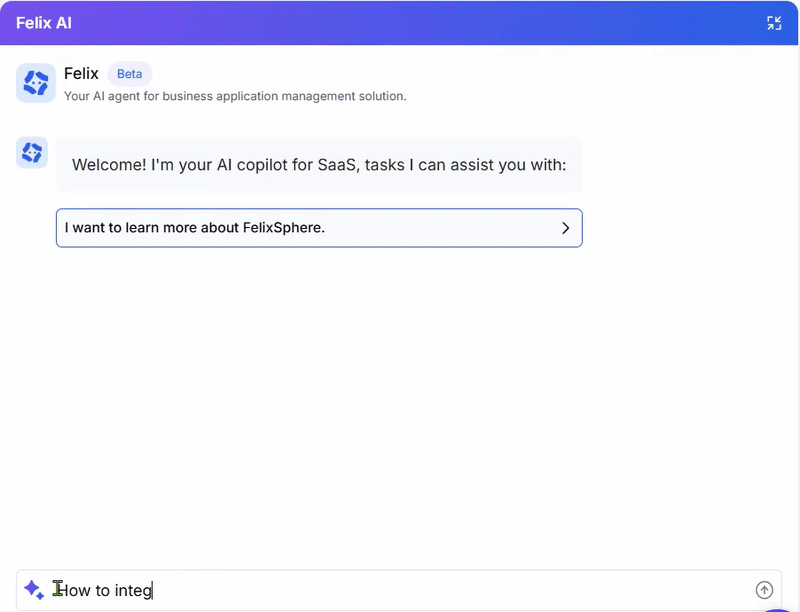
Task: Click the welcome message bubble
Action: point(319,165)
